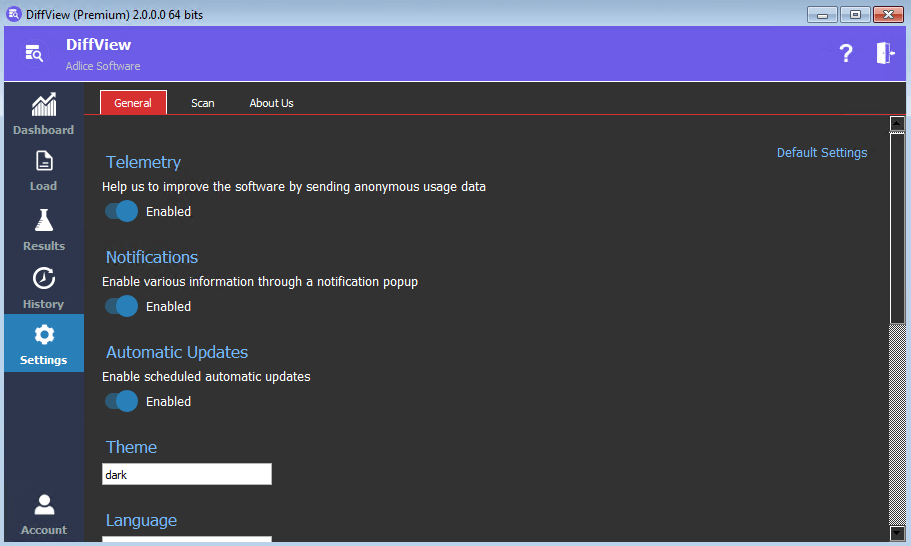911x546 pixels.
Task: Toggle Automatic Updates switch off
Action: pos(121,401)
